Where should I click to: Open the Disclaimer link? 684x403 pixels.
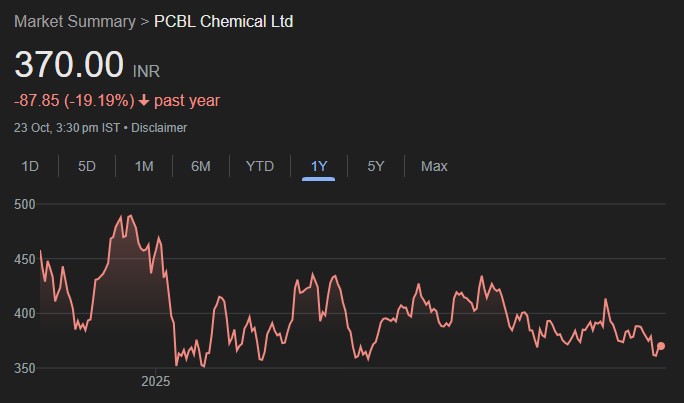coord(158,128)
